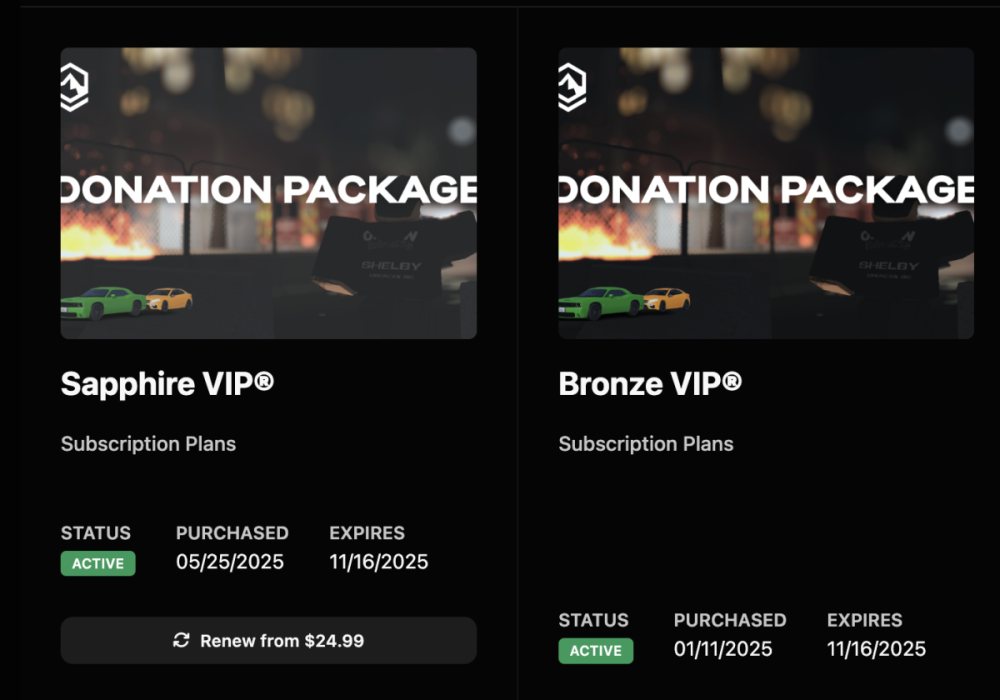1000x700 pixels.
Task: Click Sapphire VIP's 11/16/2025 expiry date
Action: click(x=379, y=562)
